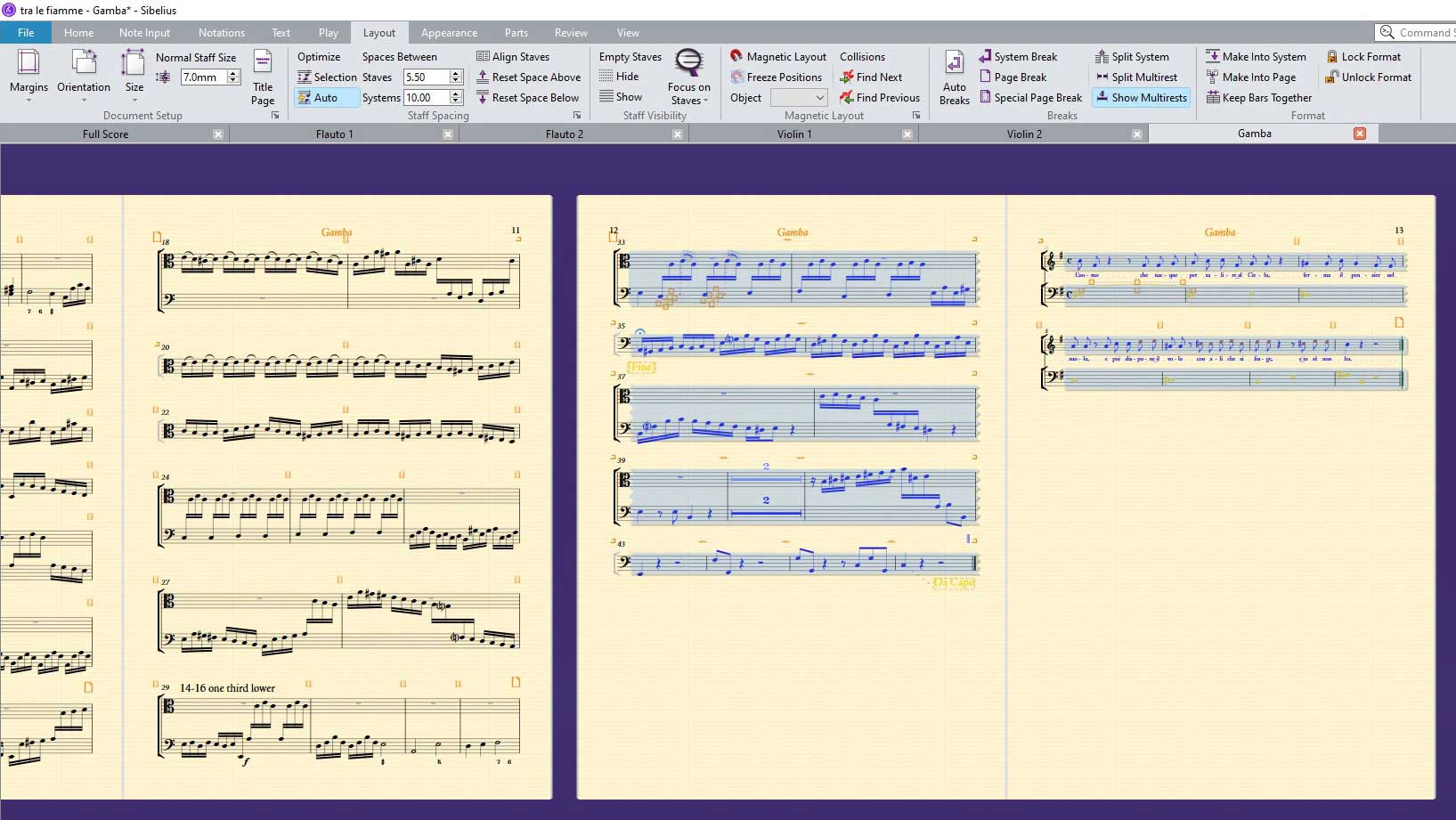The image size is (1456, 820).
Task: Open the Orientation options
Action: pos(84,76)
